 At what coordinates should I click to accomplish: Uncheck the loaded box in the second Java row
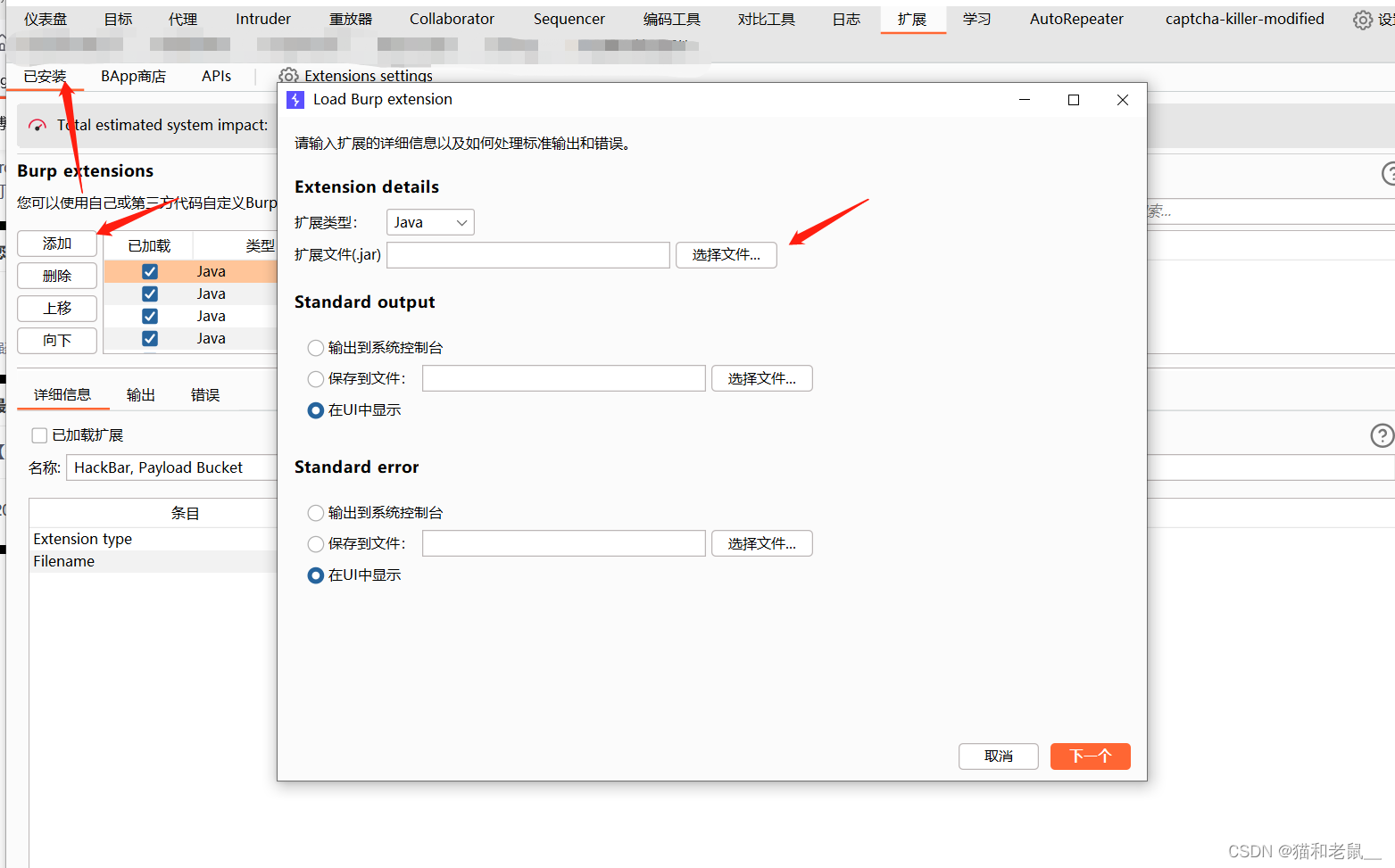click(x=150, y=293)
